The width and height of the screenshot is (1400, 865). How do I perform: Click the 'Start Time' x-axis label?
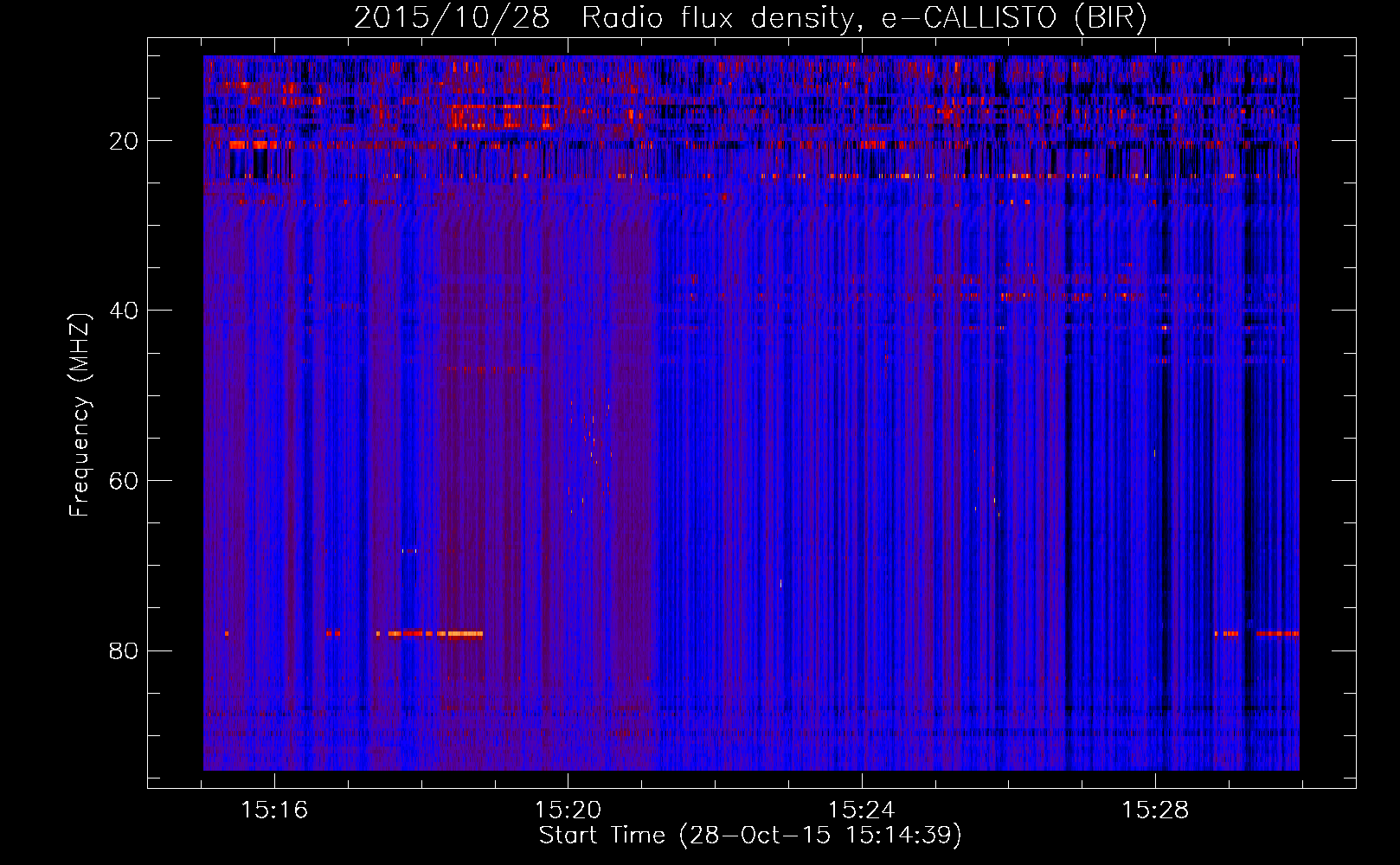click(749, 836)
